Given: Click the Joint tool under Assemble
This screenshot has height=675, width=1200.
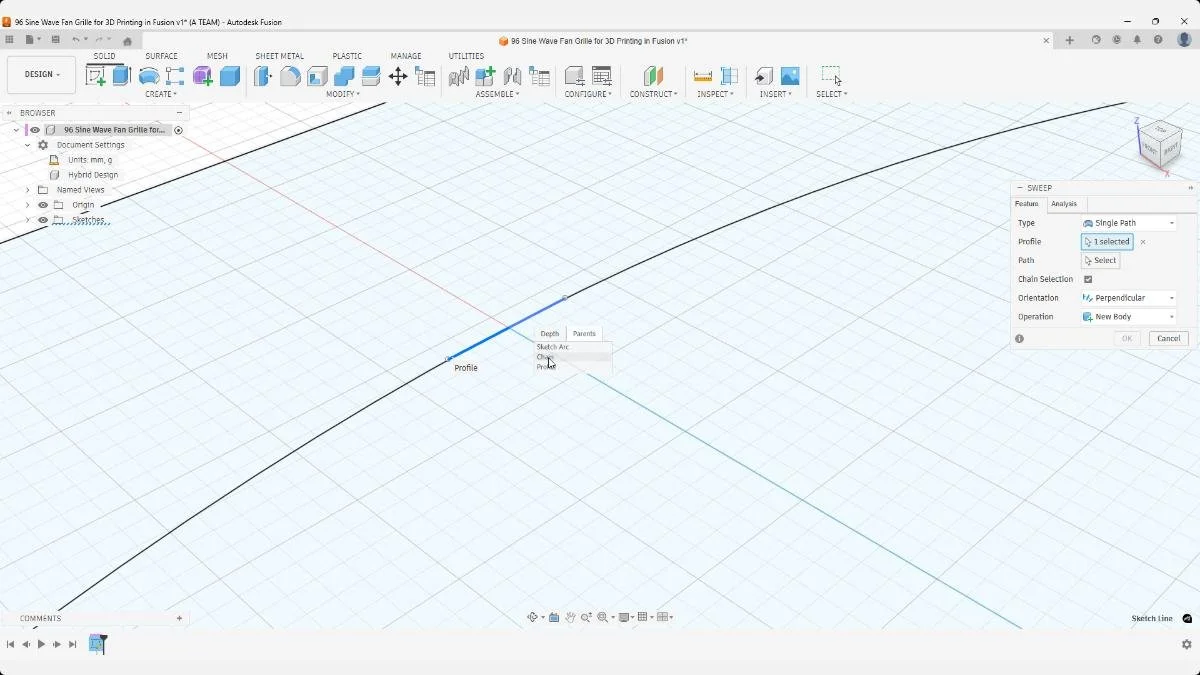Looking at the screenshot, I should 513,75.
